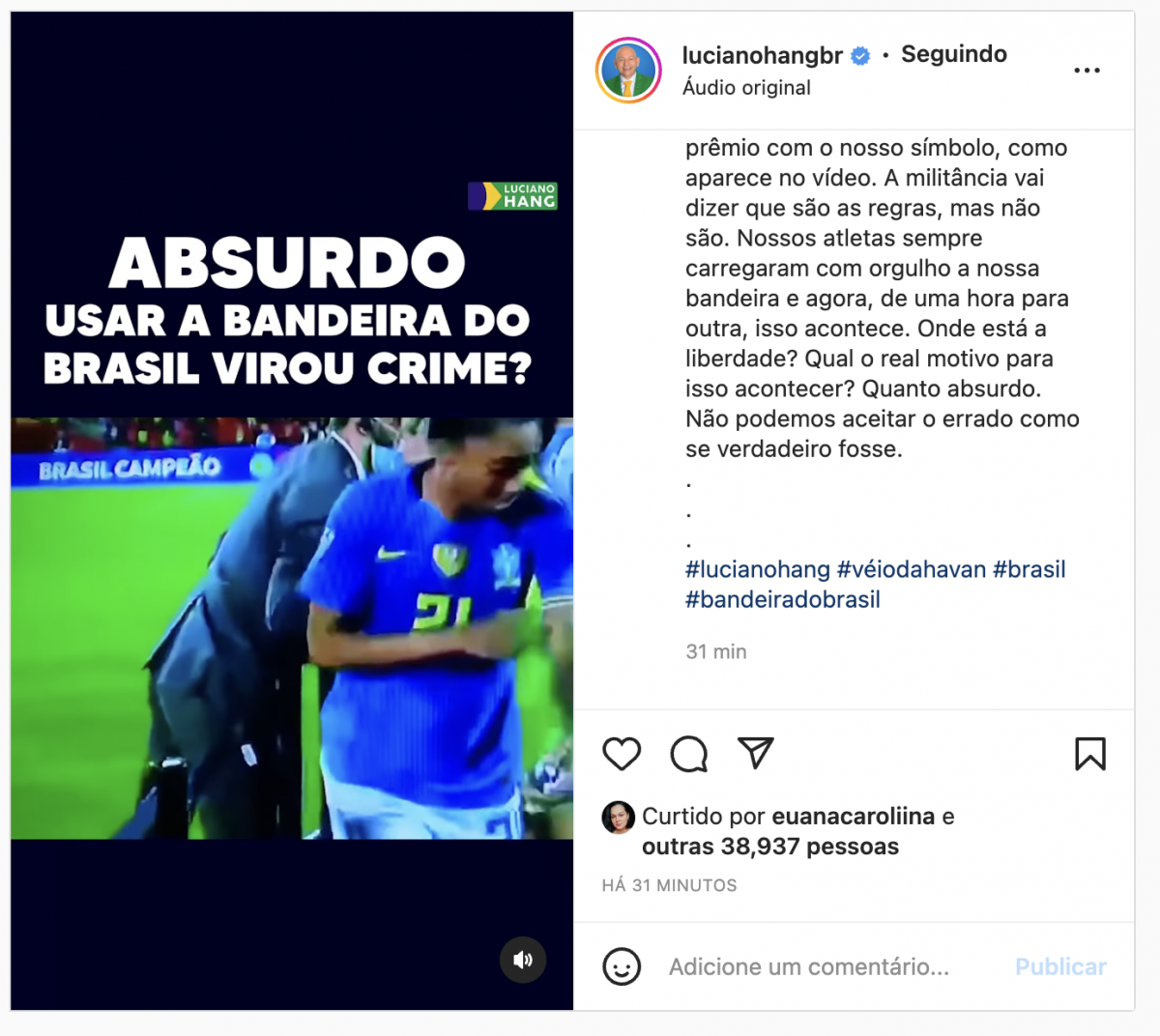Open comments via the speech bubble icon

click(689, 754)
